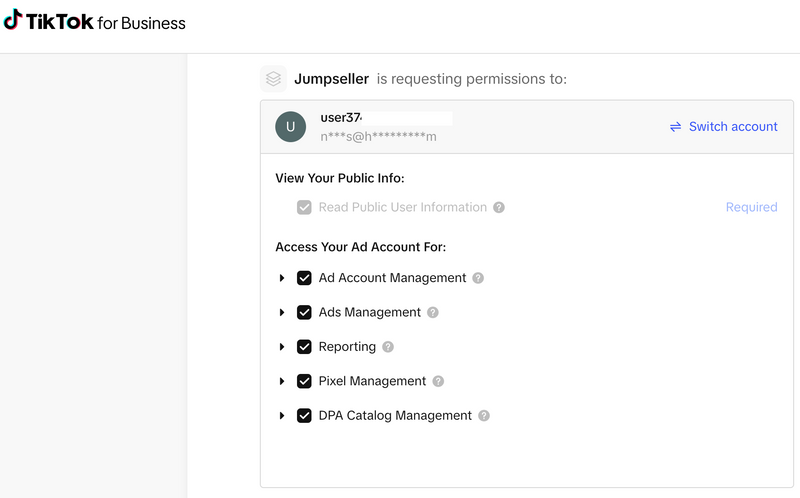Image resolution: width=800 pixels, height=498 pixels.
Task: Expand the Ads Management arrow
Action: tap(282, 313)
